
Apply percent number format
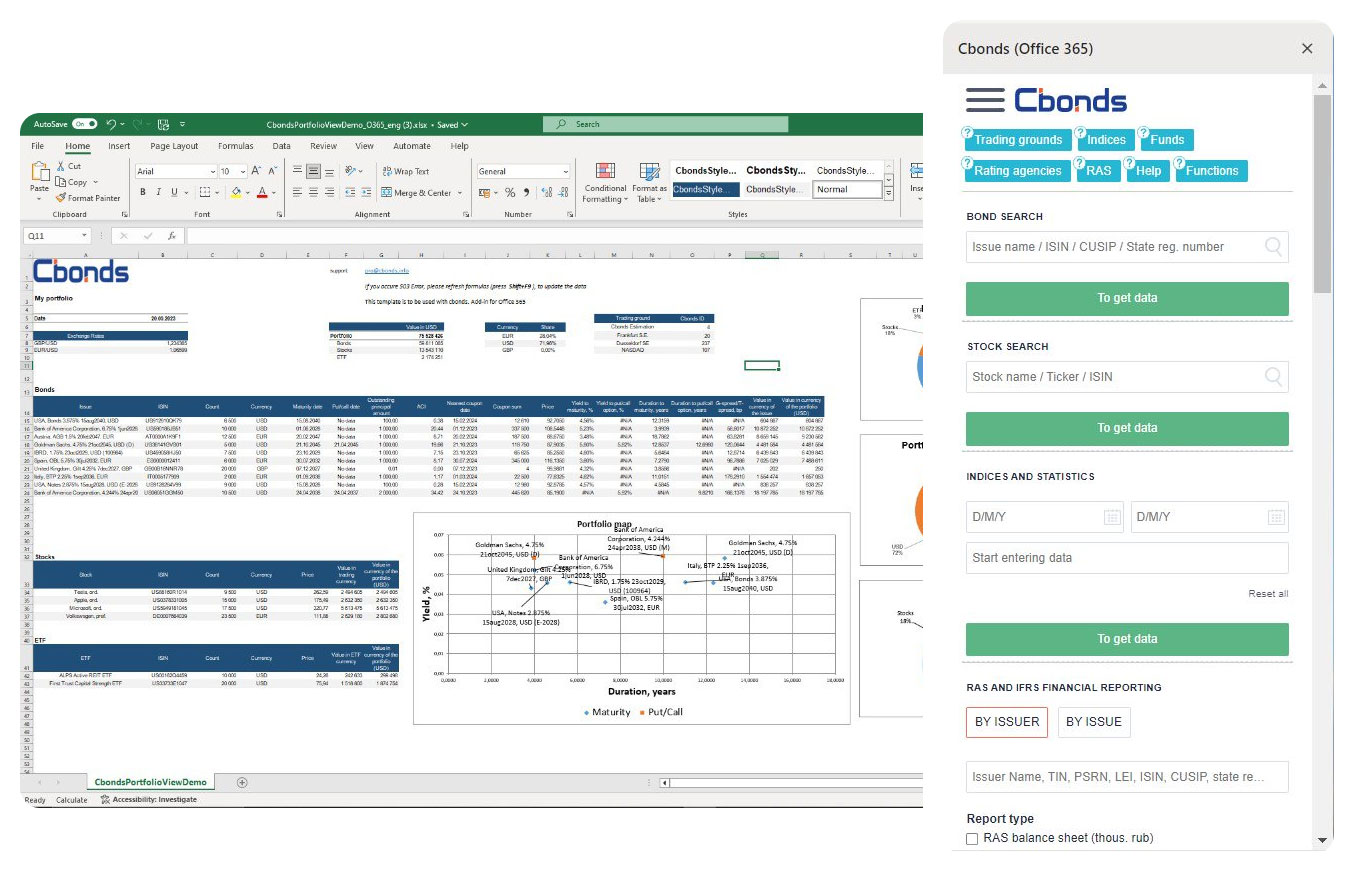tap(511, 193)
